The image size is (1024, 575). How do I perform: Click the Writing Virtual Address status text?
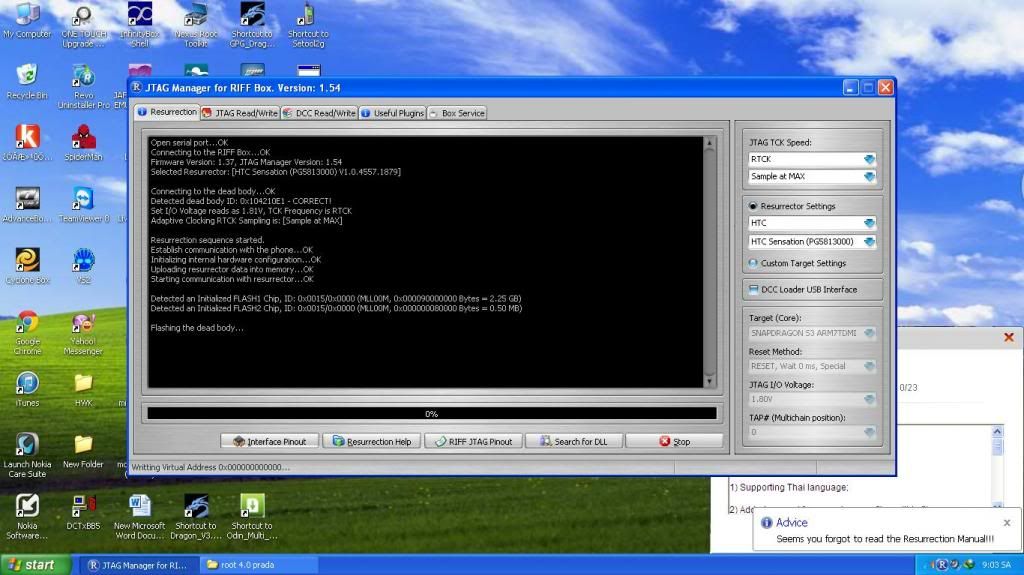[210, 467]
